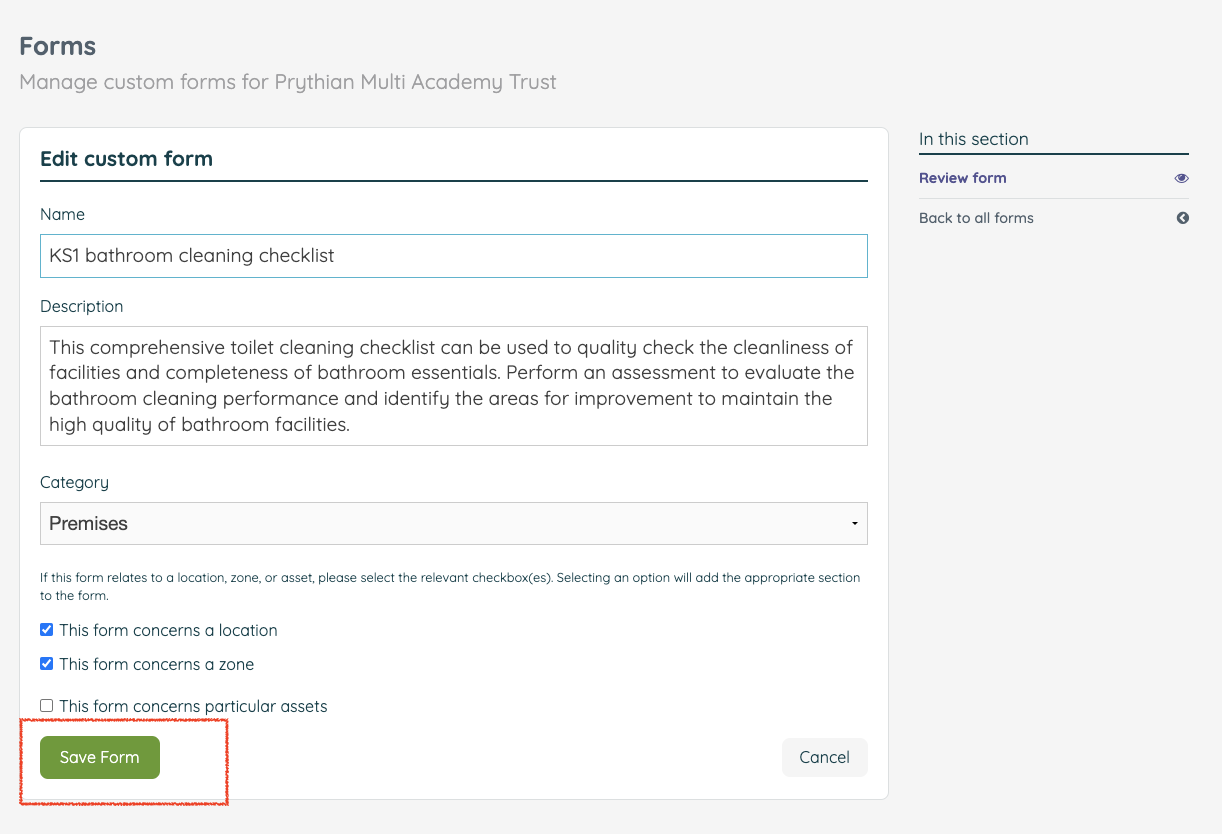Go to Back to all forms
Screen dimensions: 1222x834
tap(976, 218)
